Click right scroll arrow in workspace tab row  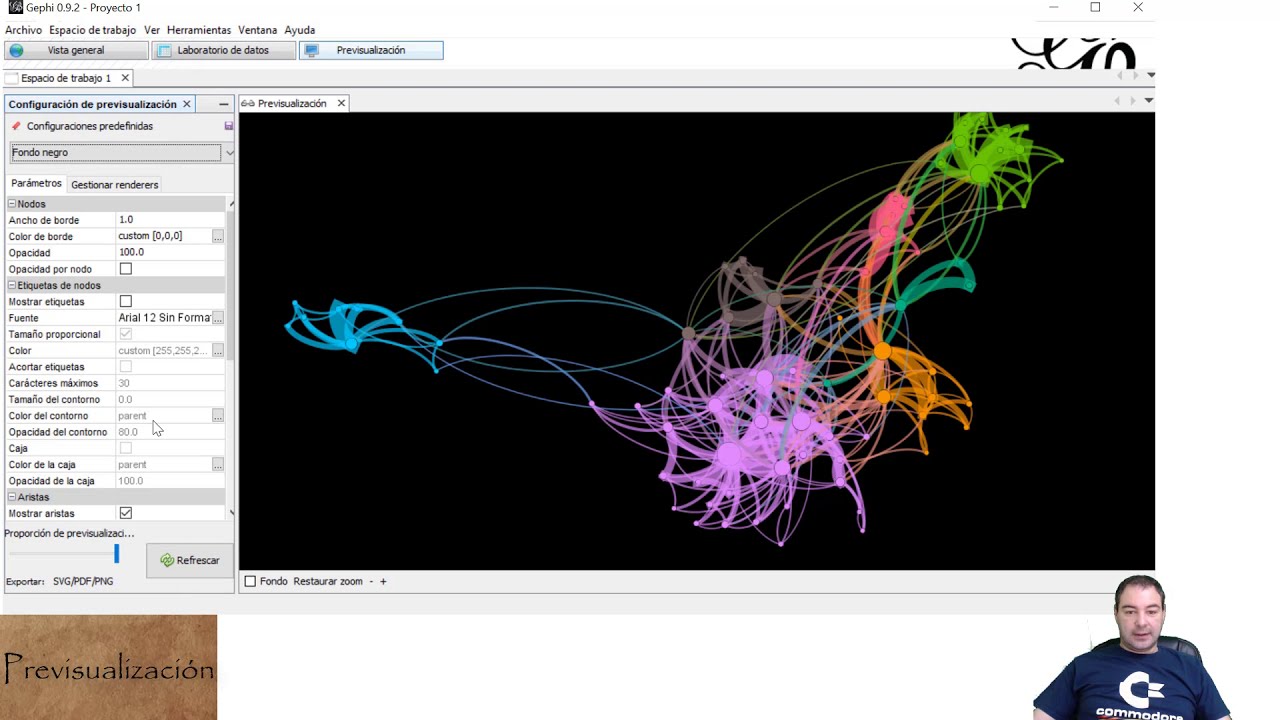(1134, 75)
